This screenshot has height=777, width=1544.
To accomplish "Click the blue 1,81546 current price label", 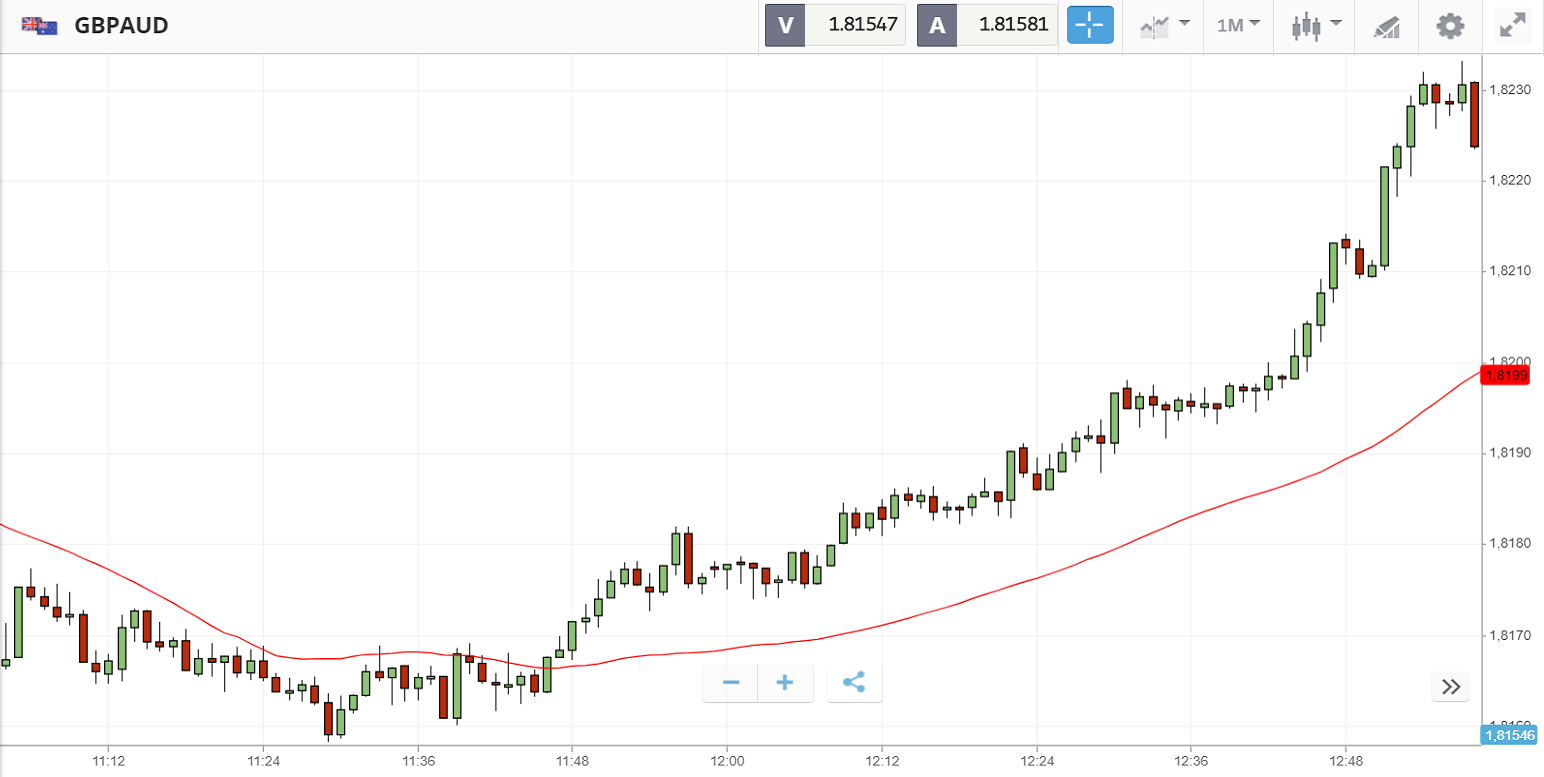I will click(1509, 735).
